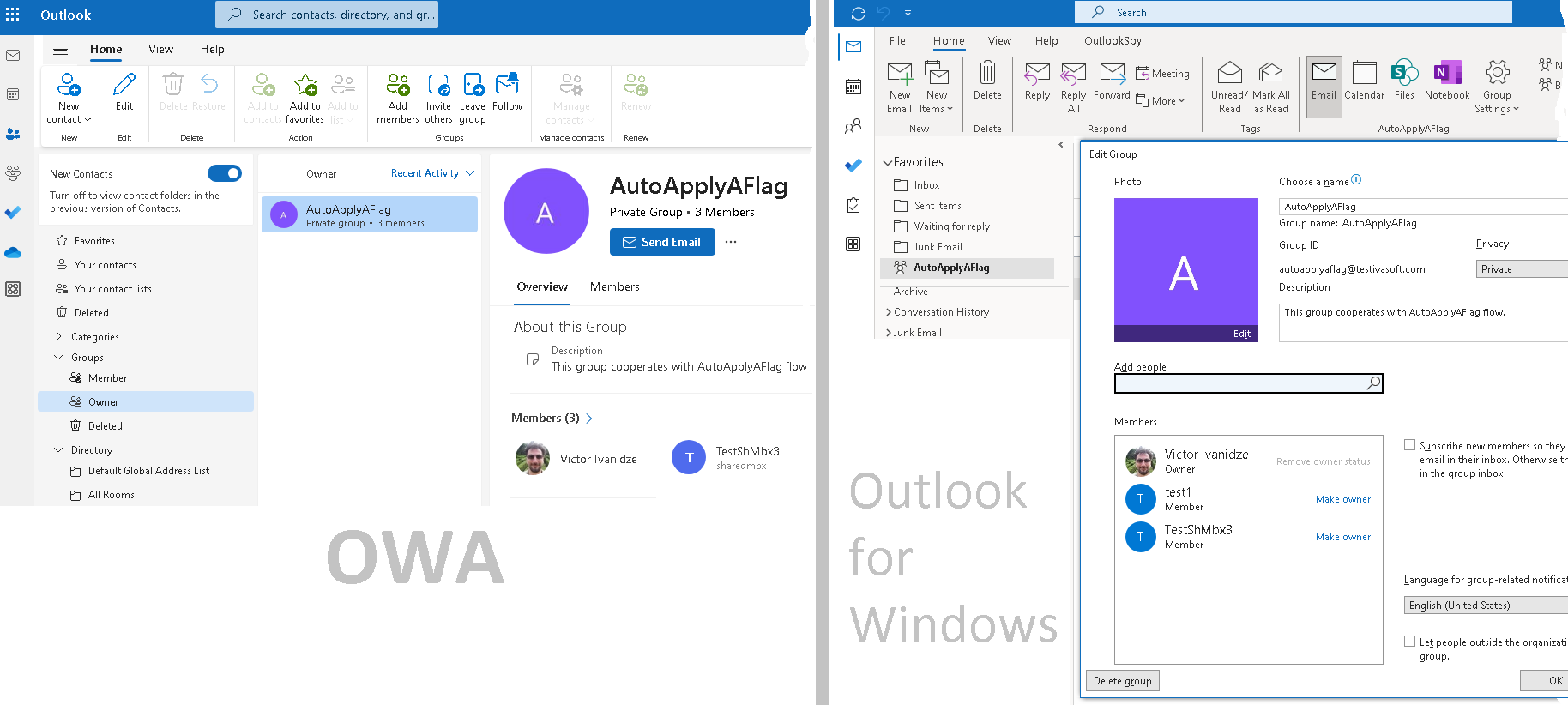Expand Categories in OWA folder tree
This screenshot has height=705, width=1568.
58,337
